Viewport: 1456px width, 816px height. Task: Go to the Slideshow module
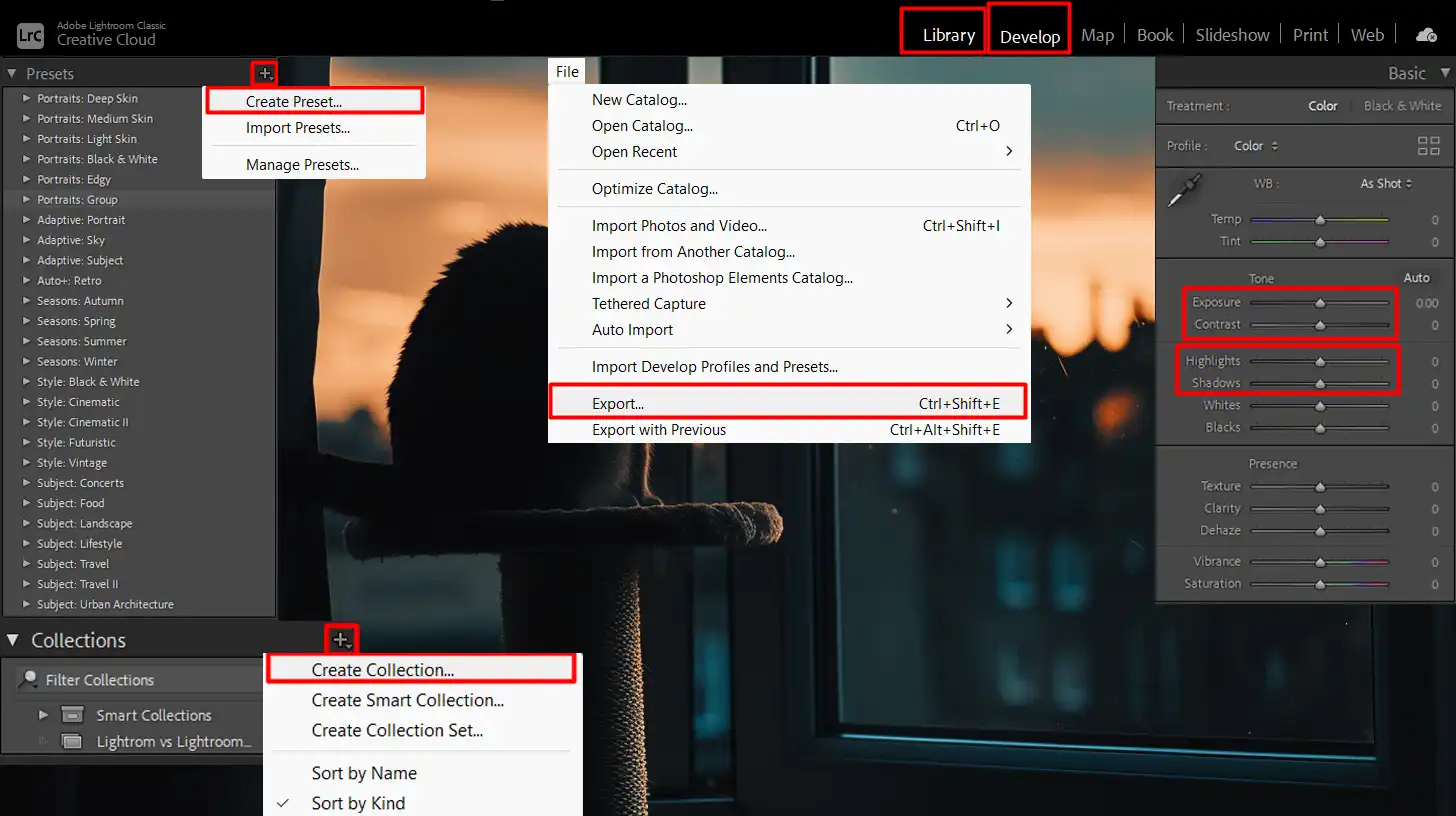tap(1232, 35)
